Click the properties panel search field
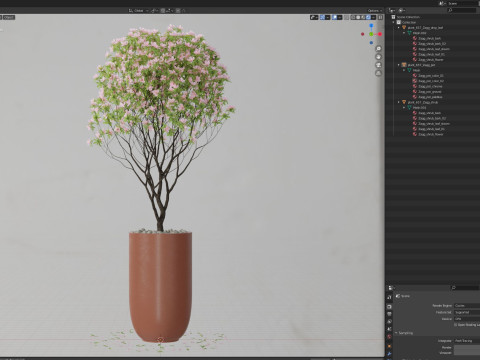Screen dimensions: 480x360 click(x=465, y=288)
